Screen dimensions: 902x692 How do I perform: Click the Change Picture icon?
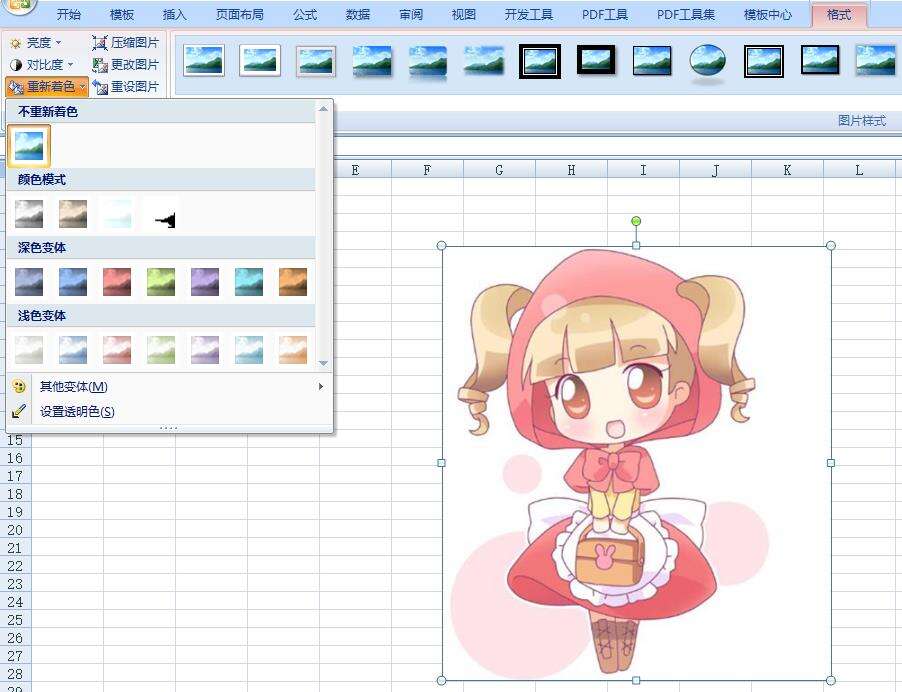click(100, 64)
